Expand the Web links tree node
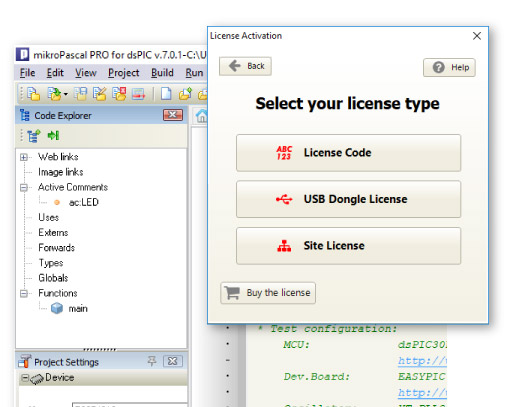517x407 pixels. coord(24,157)
